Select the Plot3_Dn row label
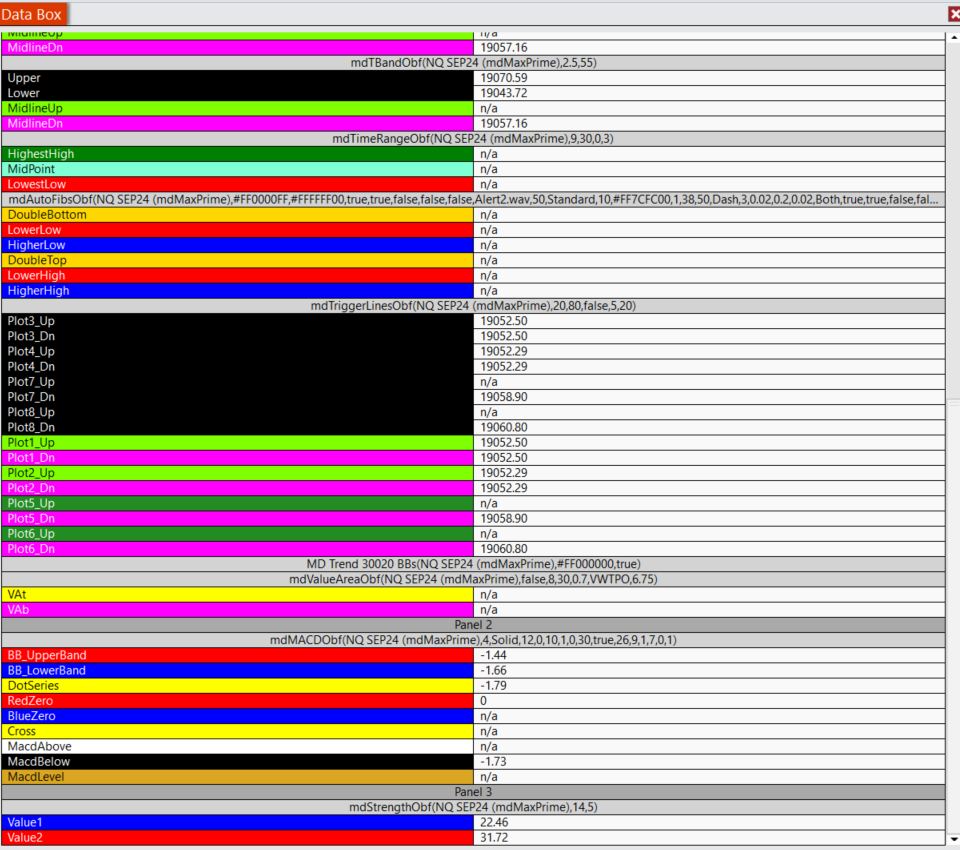This screenshot has height=850, width=960. [x=238, y=336]
